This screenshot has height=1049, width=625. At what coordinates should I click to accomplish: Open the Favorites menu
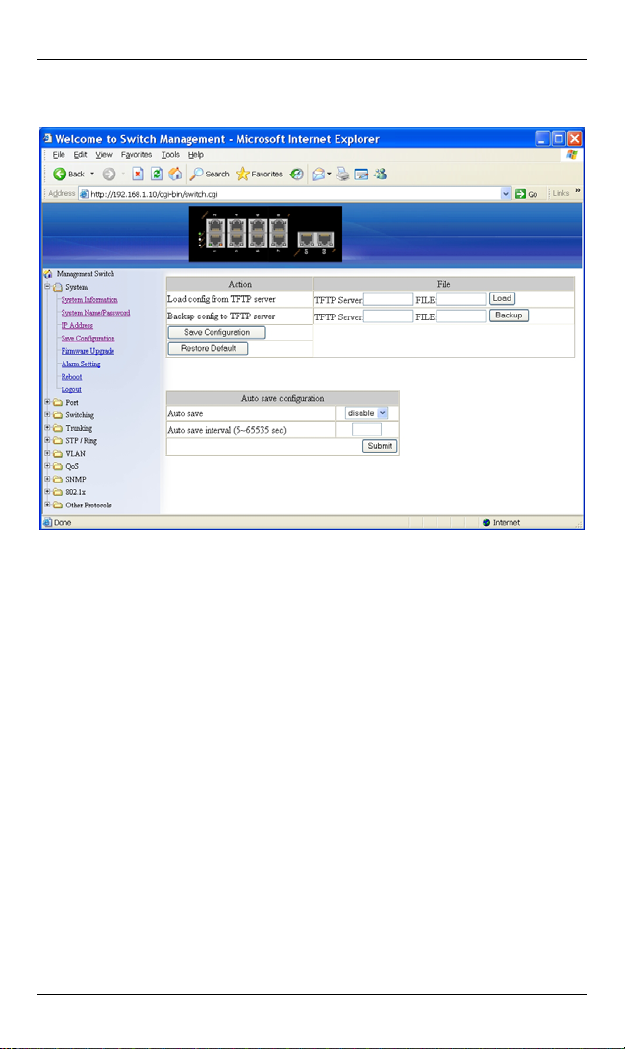137,155
